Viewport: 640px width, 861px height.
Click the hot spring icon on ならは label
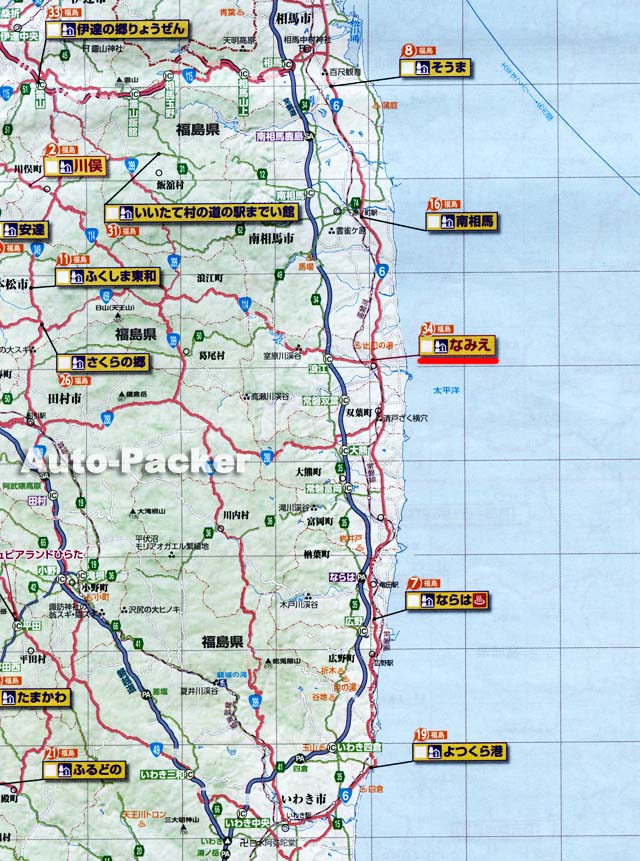click(479, 600)
